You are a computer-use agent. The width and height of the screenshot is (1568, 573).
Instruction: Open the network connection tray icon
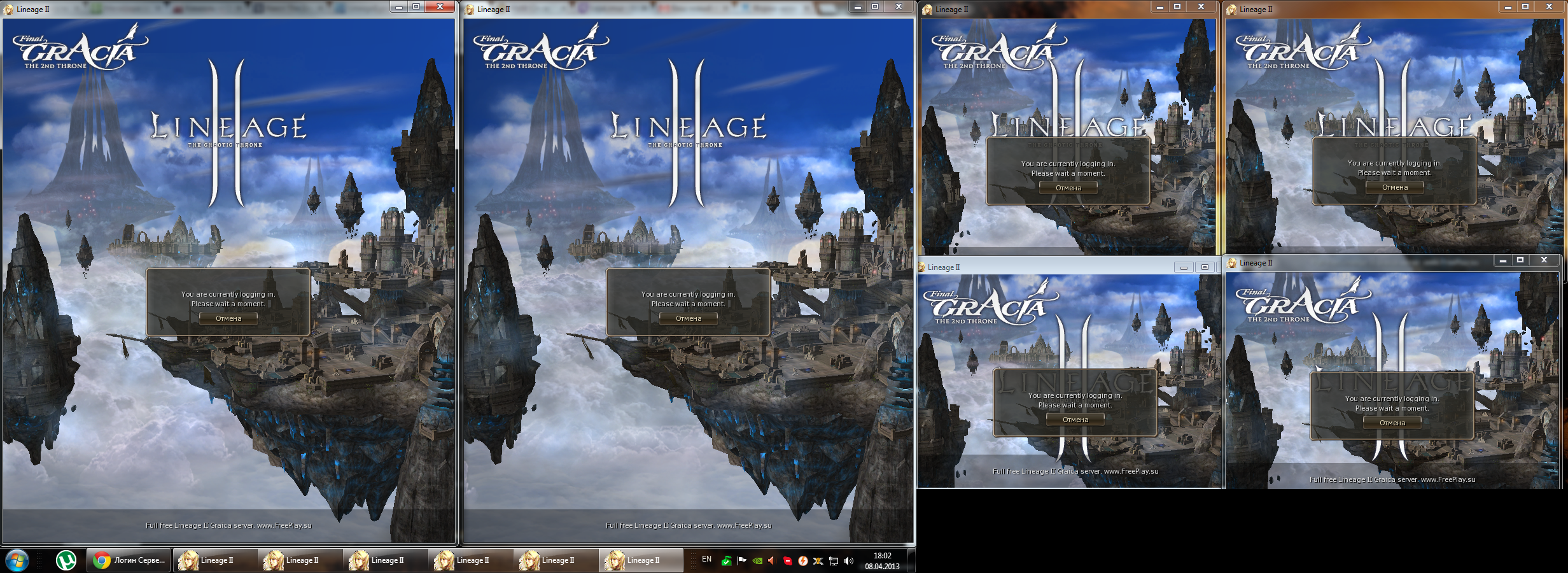pos(833,561)
